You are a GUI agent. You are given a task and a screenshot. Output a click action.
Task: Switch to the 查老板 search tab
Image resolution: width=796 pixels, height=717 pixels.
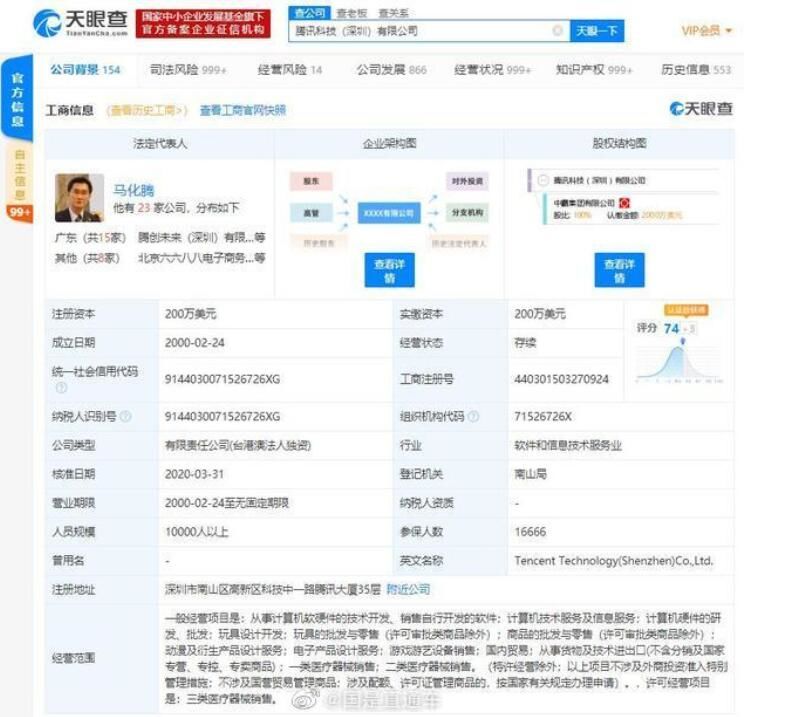point(349,13)
